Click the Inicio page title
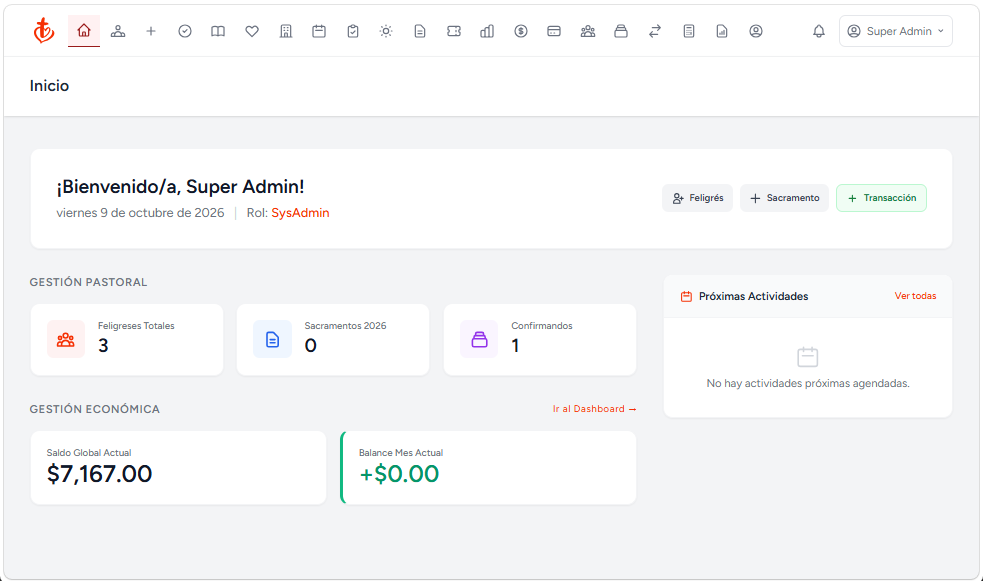The image size is (983, 581). 50,86
